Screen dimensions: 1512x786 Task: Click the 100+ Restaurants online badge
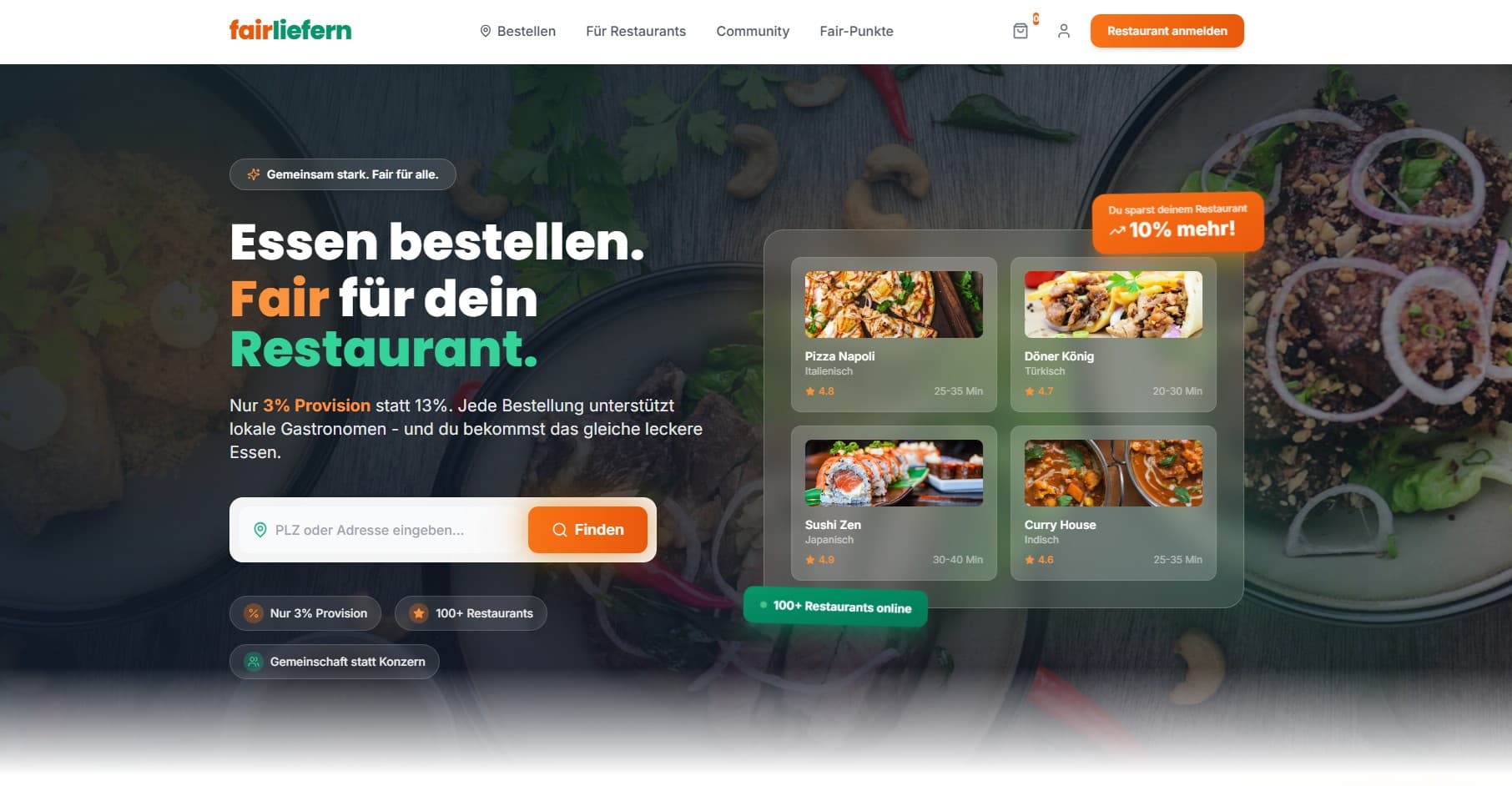pos(835,607)
